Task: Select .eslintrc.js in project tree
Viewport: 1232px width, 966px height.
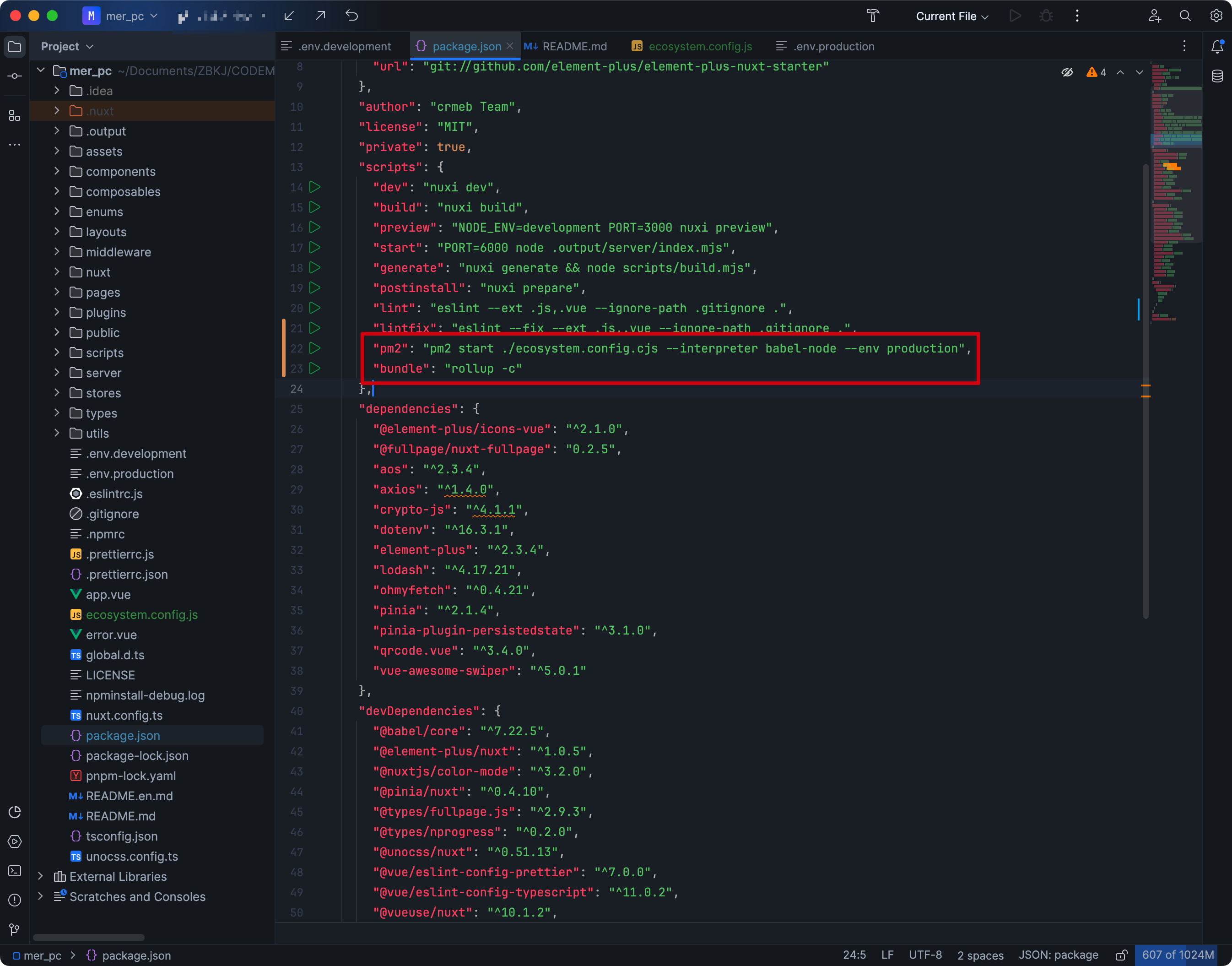Action: [x=113, y=494]
